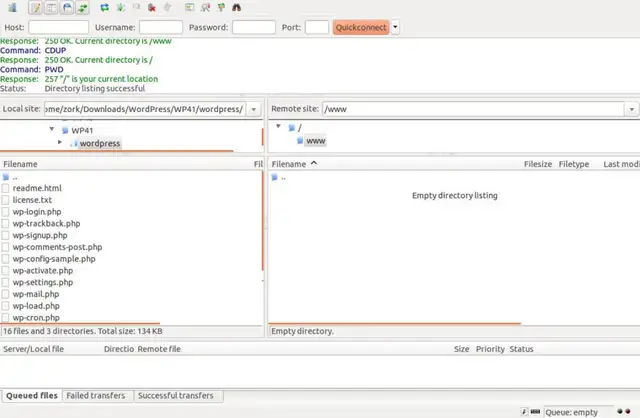Refresh the file and folder lists

point(104,7)
